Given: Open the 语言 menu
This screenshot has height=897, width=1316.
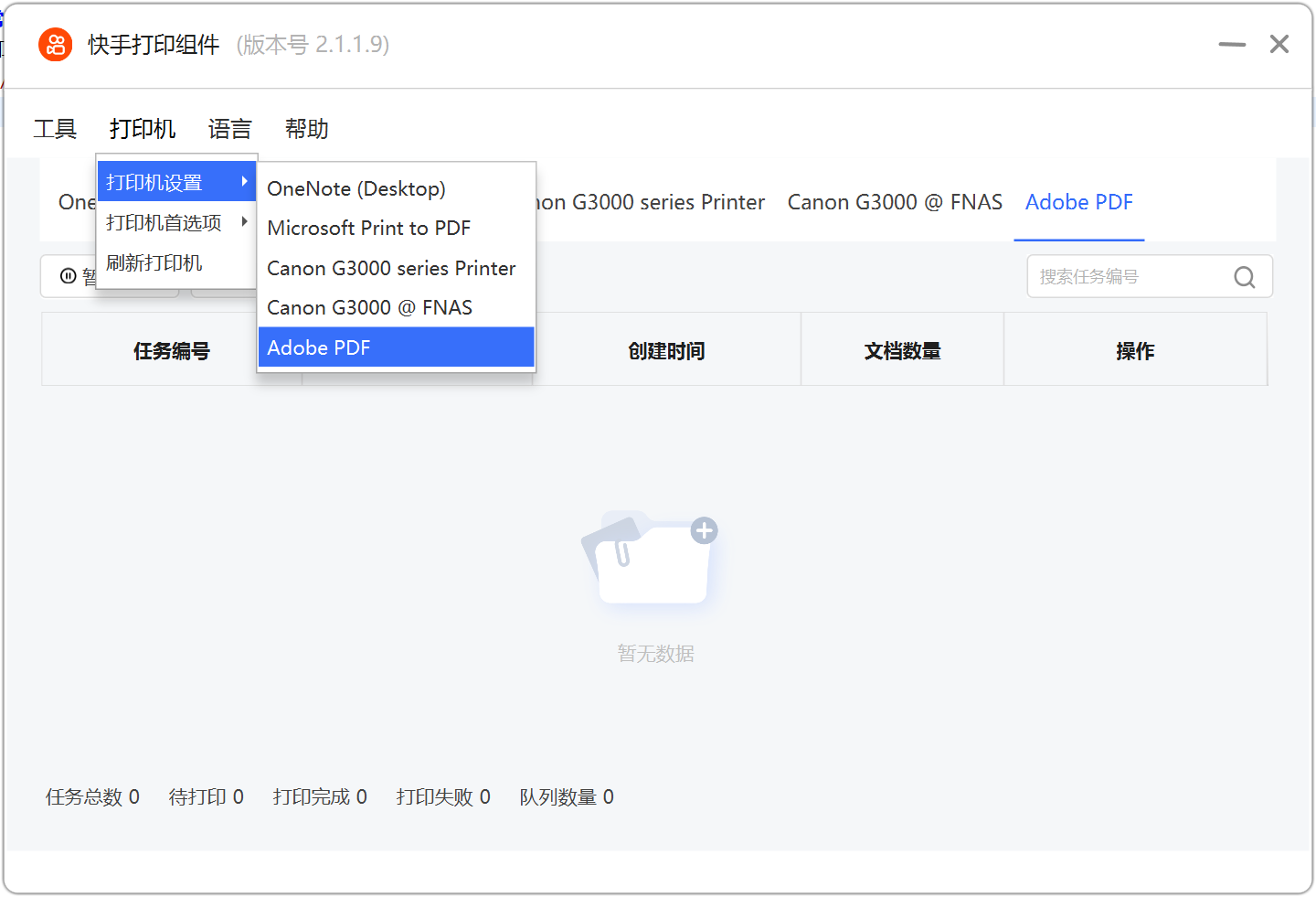Looking at the screenshot, I should 229,129.
